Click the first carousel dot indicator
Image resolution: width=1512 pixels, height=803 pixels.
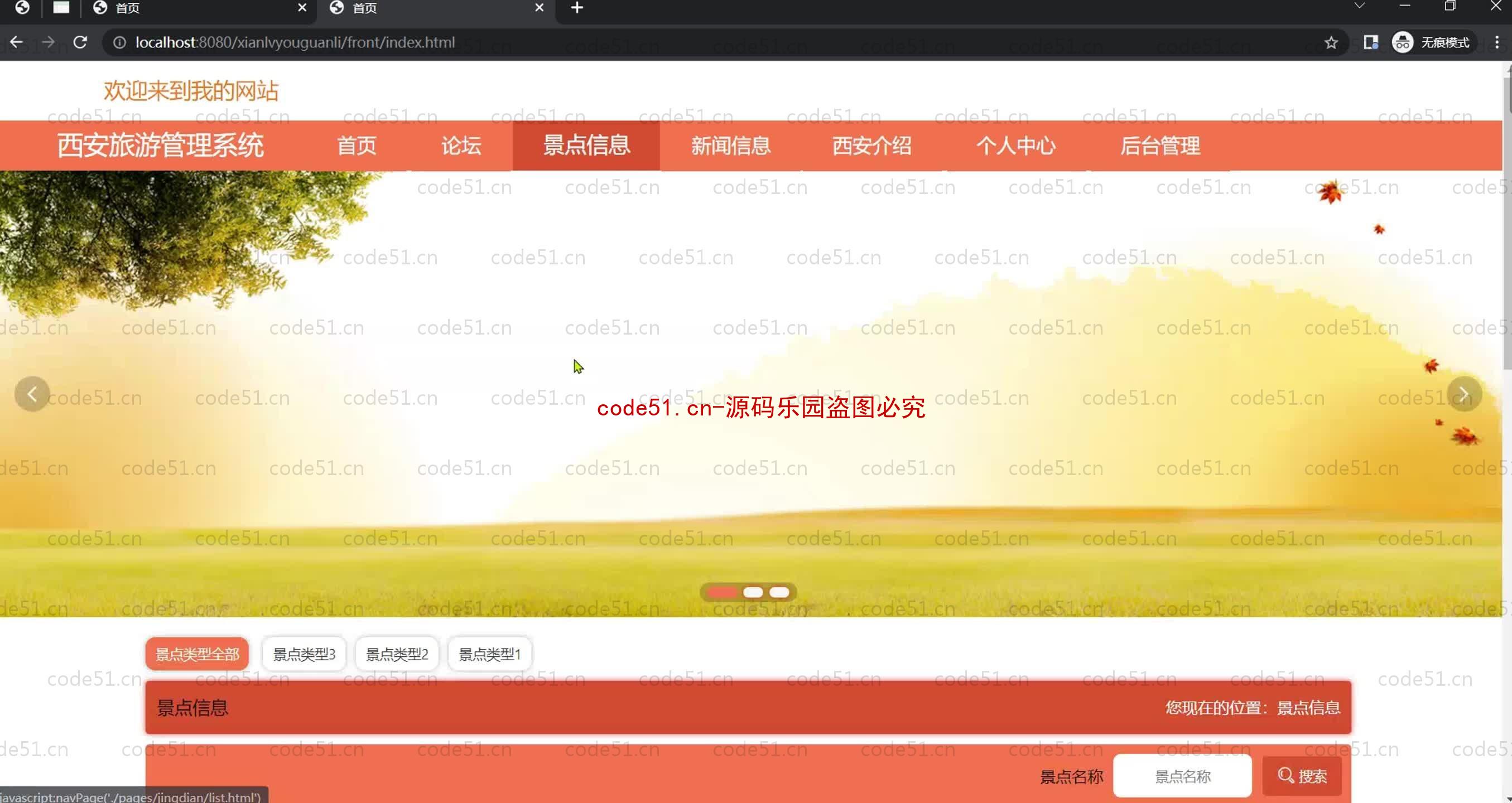pyautogui.click(x=721, y=591)
